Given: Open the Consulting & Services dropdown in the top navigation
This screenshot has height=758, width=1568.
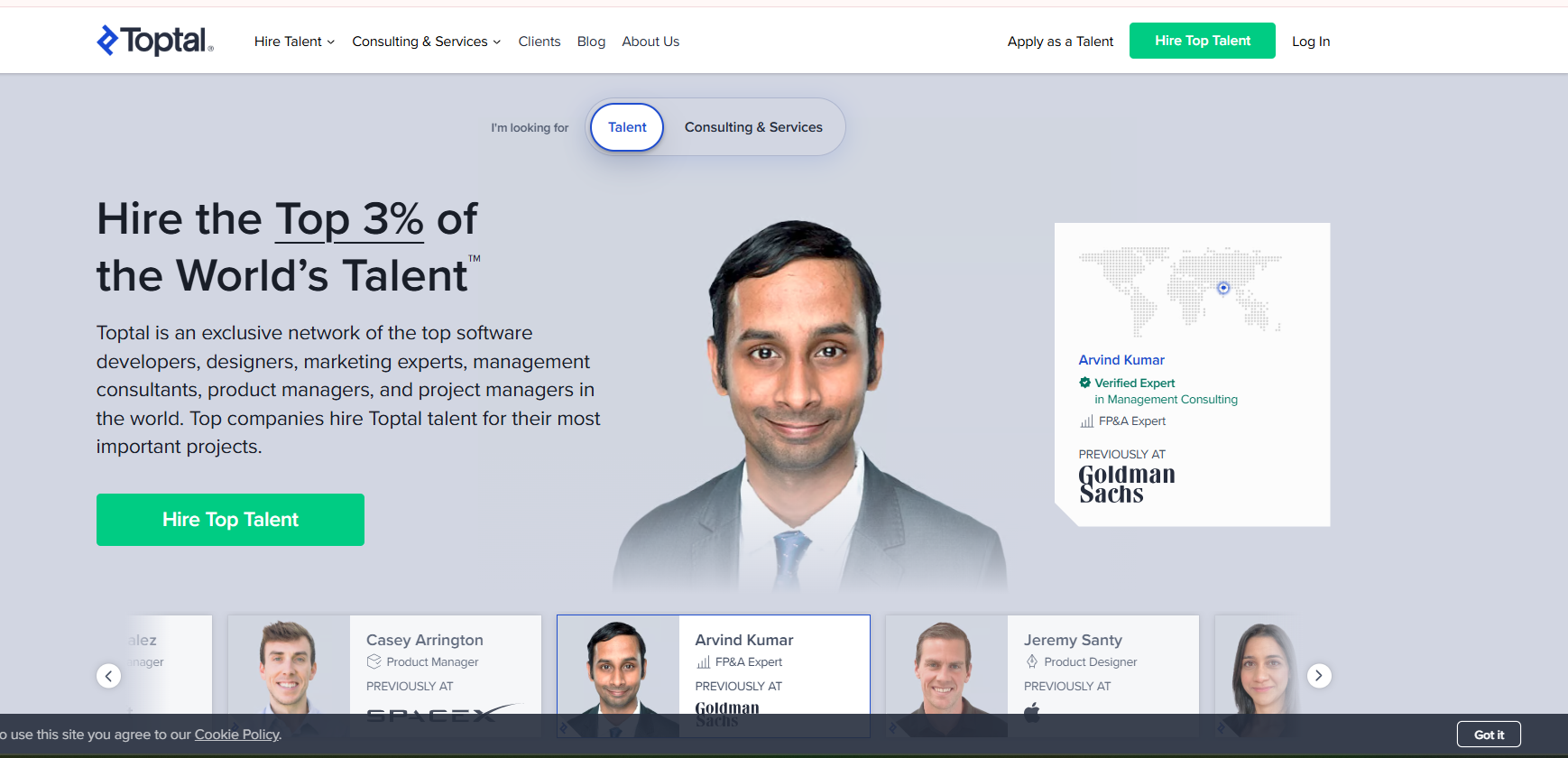Looking at the screenshot, I should tap(426, 42).
